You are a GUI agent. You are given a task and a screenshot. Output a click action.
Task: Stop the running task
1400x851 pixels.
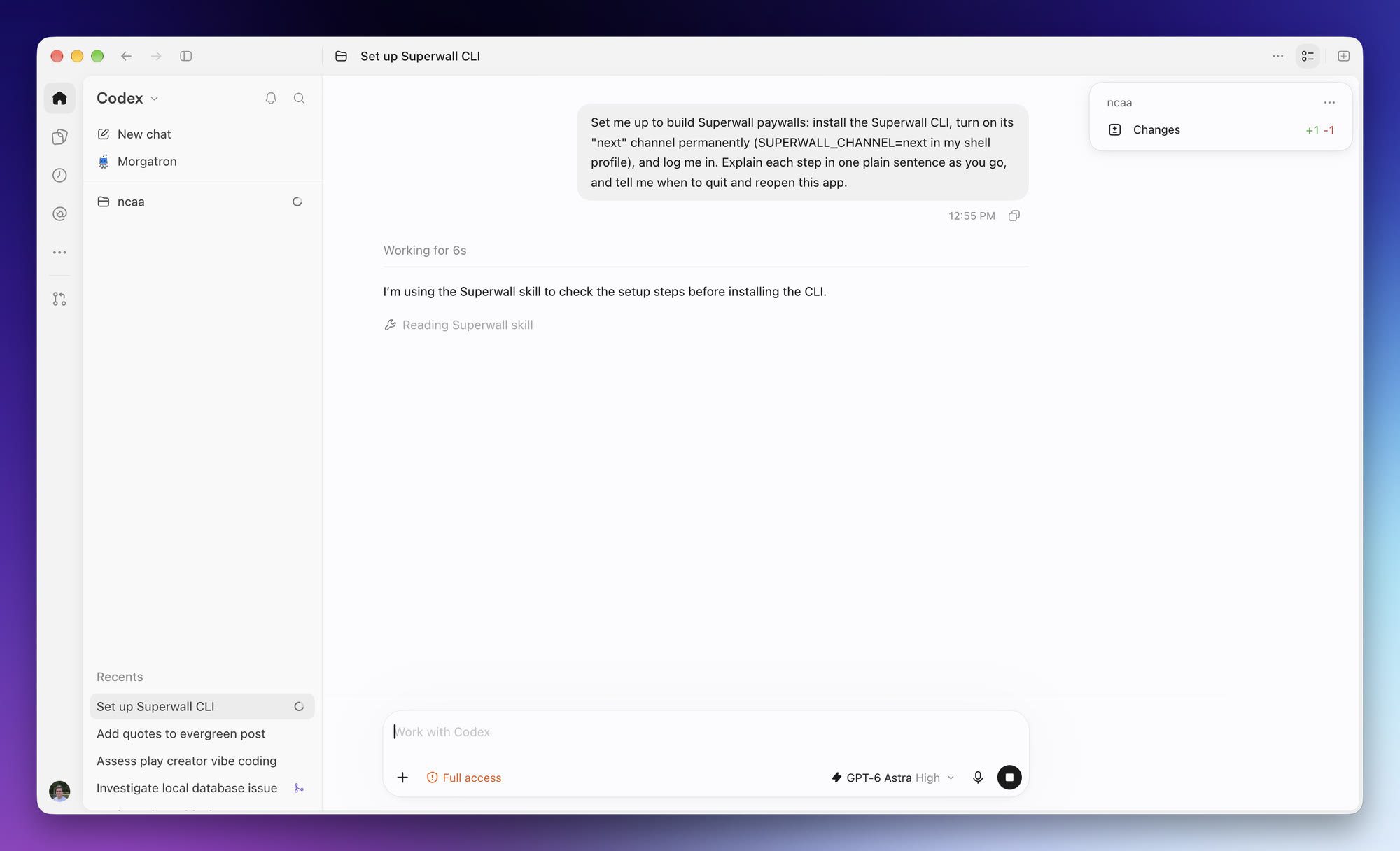[x=1009, y=778]
